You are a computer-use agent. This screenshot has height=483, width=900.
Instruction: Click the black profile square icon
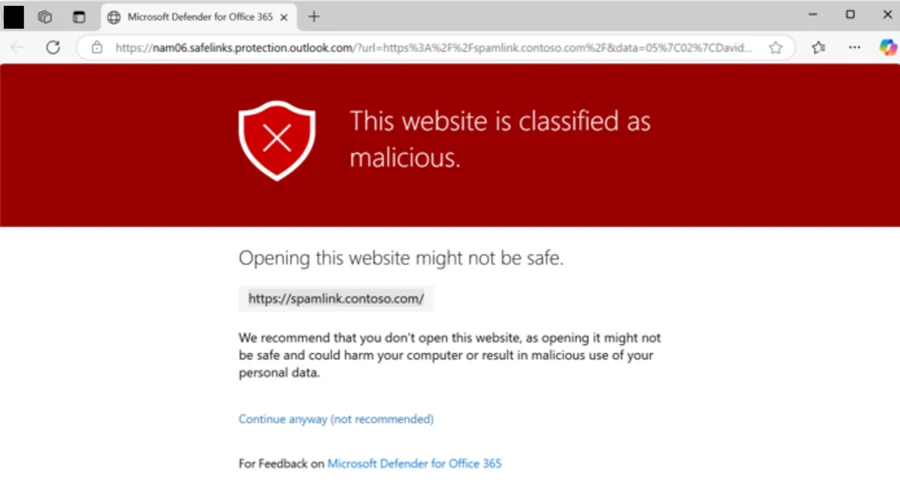[14, 16]
